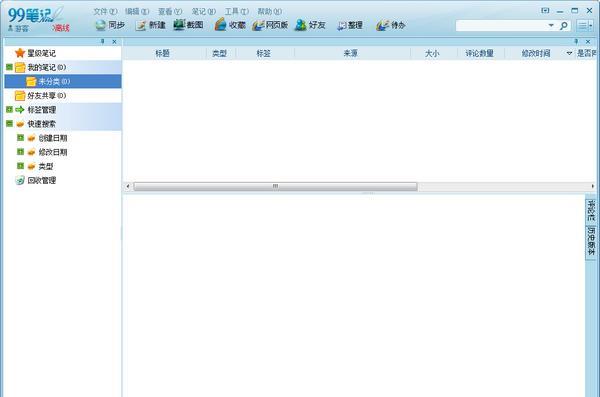Select 标签管理 tag management

tap(41, 110)
